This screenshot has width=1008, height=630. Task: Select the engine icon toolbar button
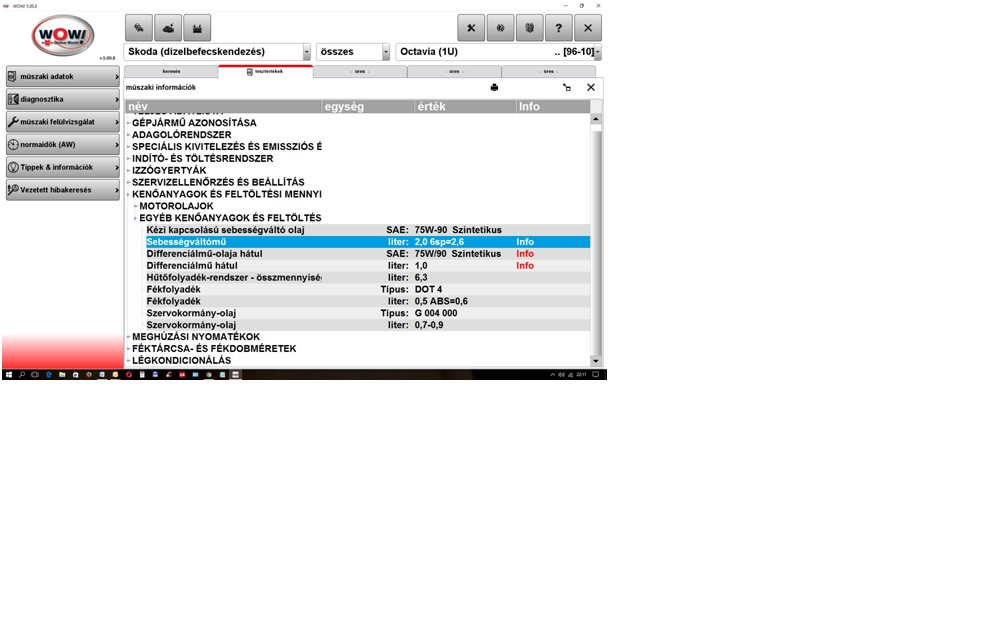pos(197,28)
